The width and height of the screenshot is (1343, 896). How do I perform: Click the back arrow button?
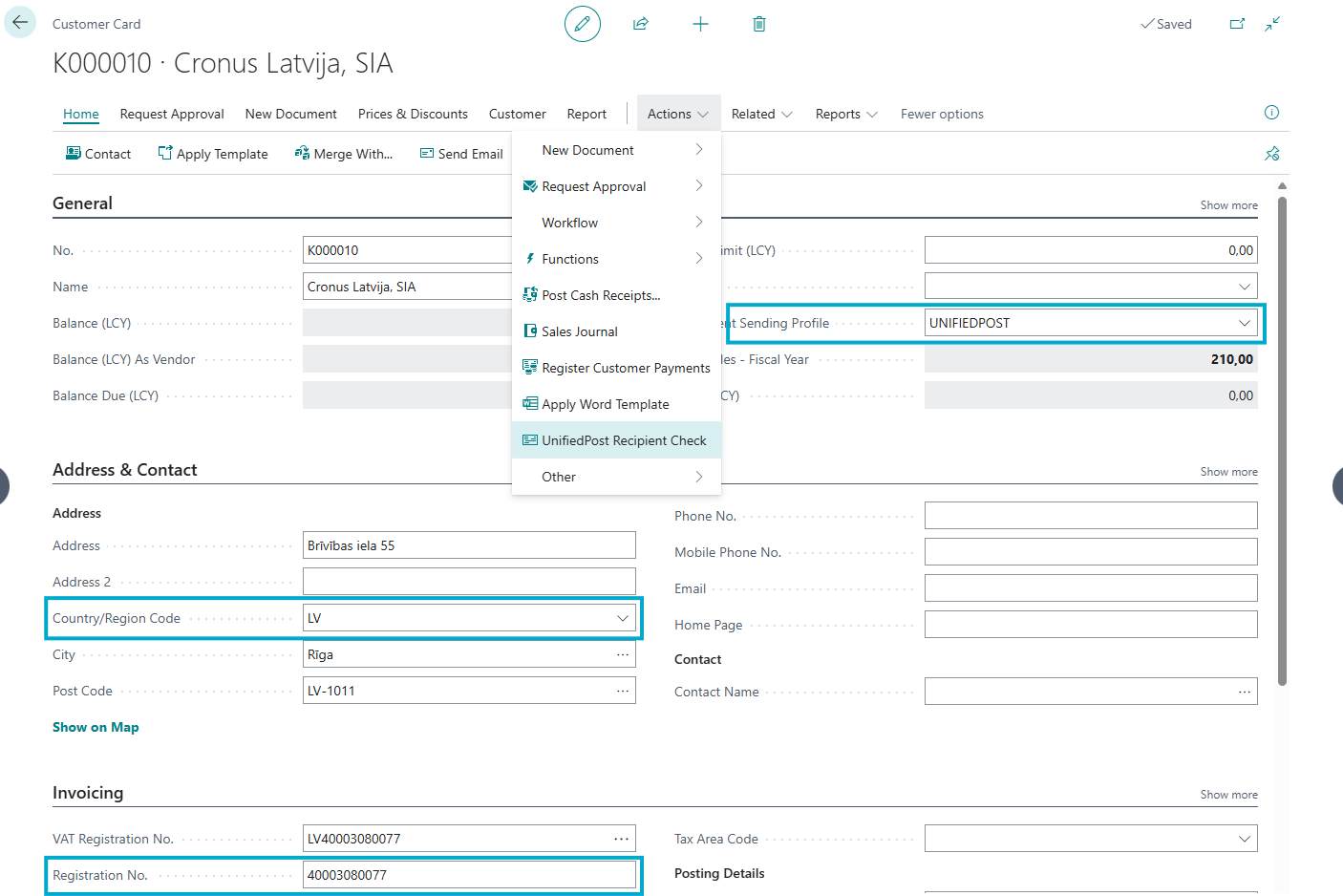point(20,23)
